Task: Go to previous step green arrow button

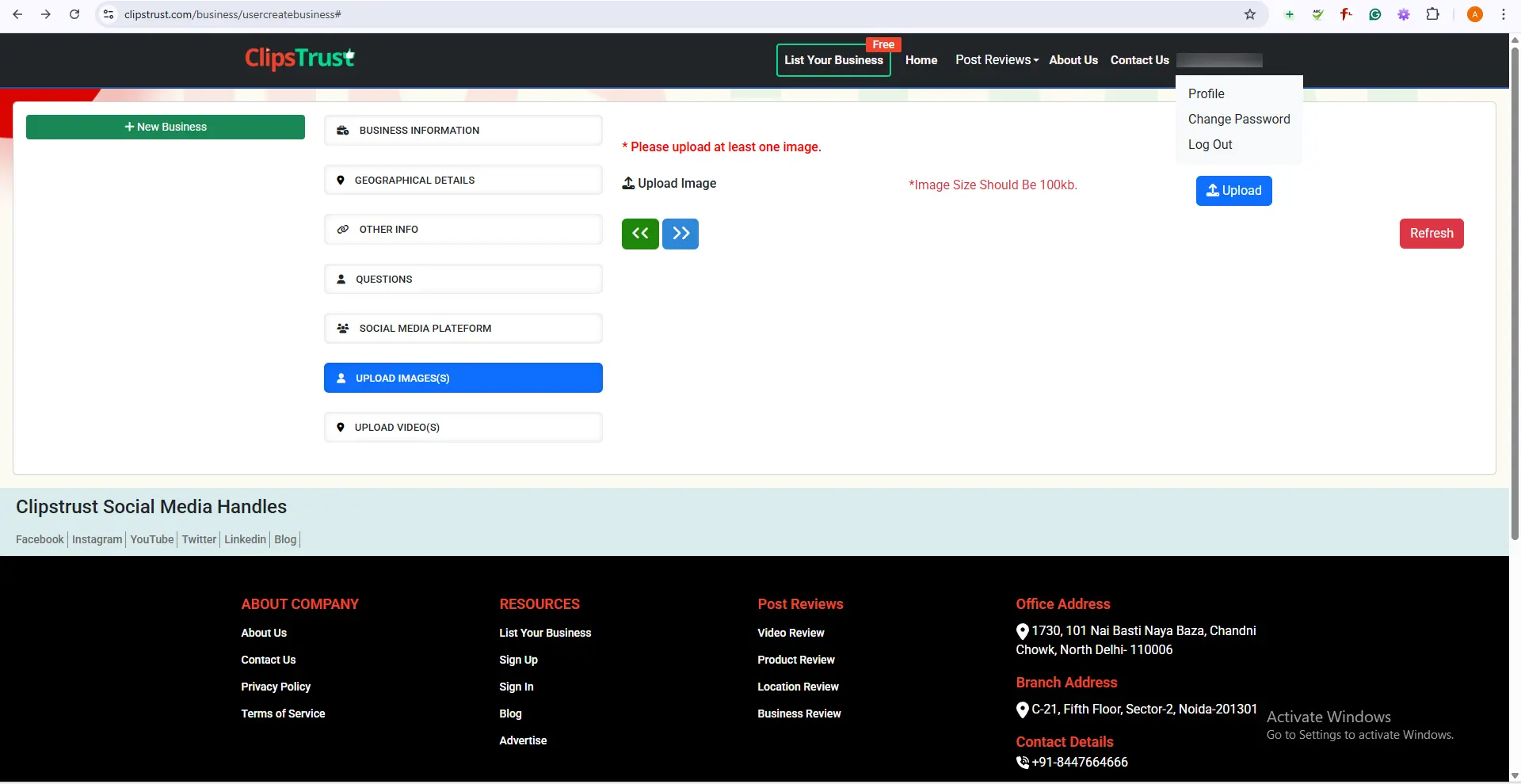Action: [x=640, y=234]
